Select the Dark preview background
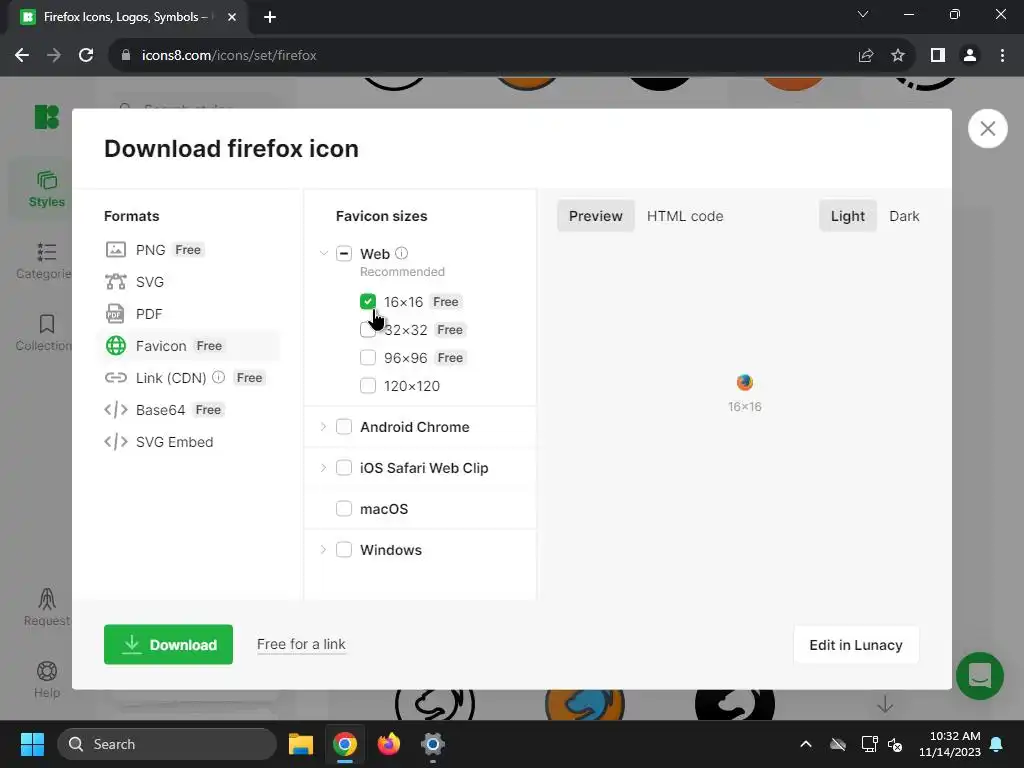This screenshot has height=768, width=1024. (x=904, y=216)
